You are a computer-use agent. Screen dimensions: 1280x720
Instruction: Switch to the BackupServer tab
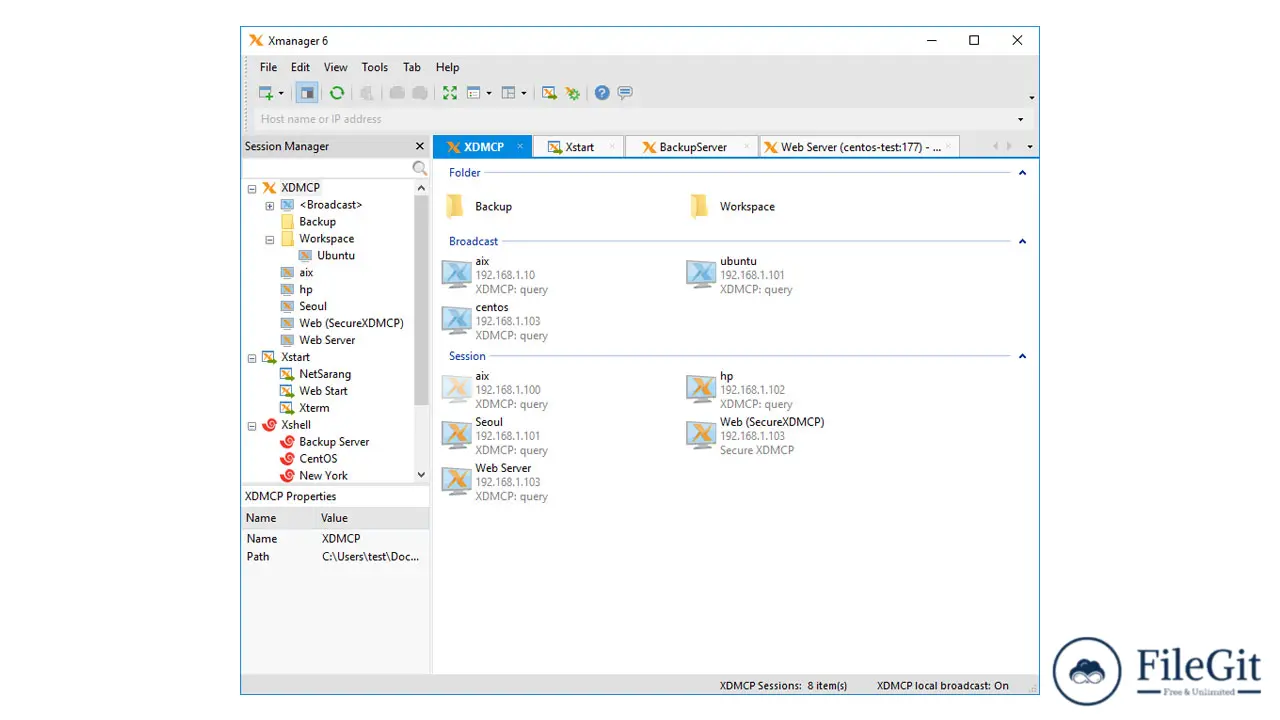coord(693,147)
